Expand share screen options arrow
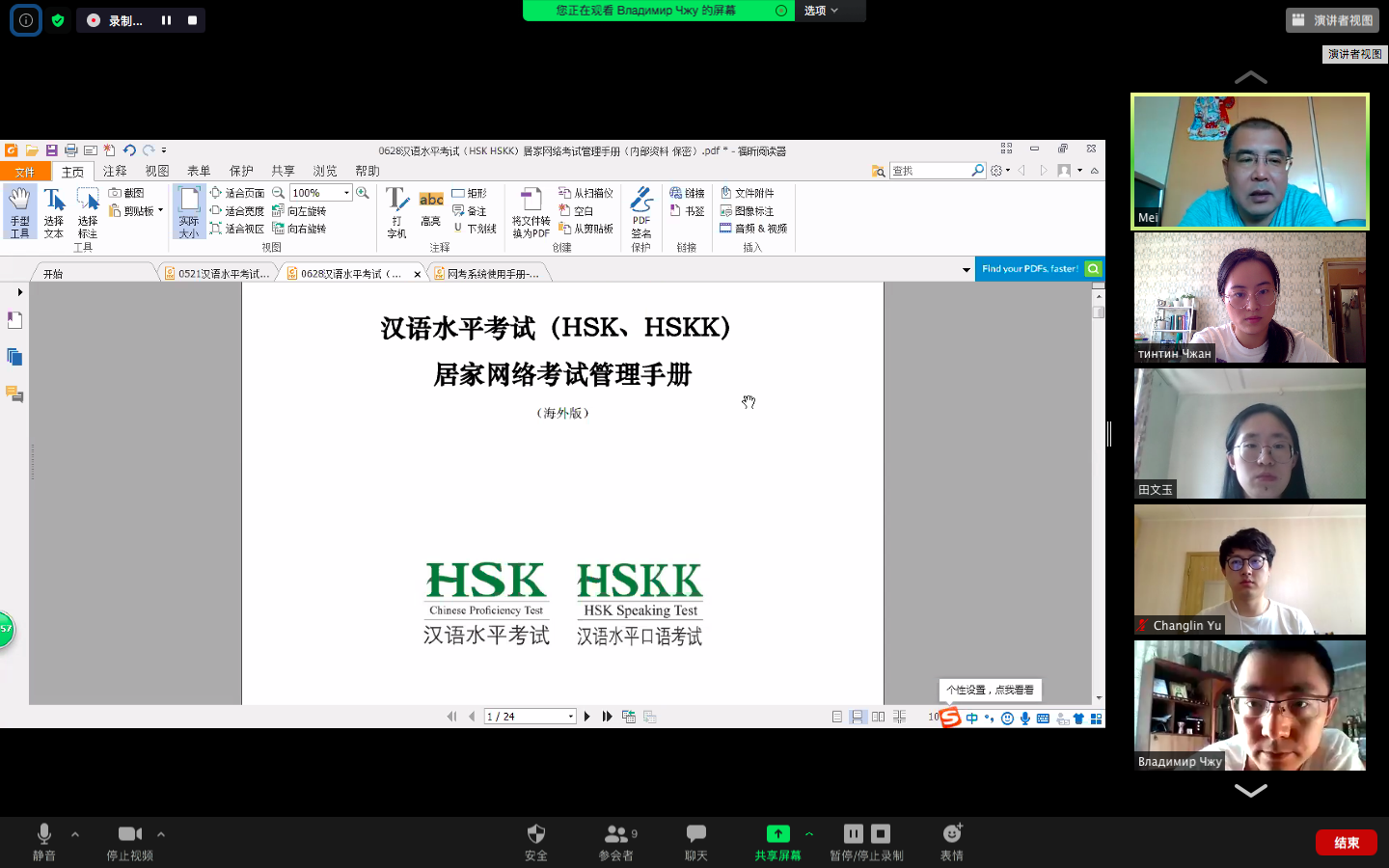This screenshot has width=1389, height=868. tap(809, 834)
